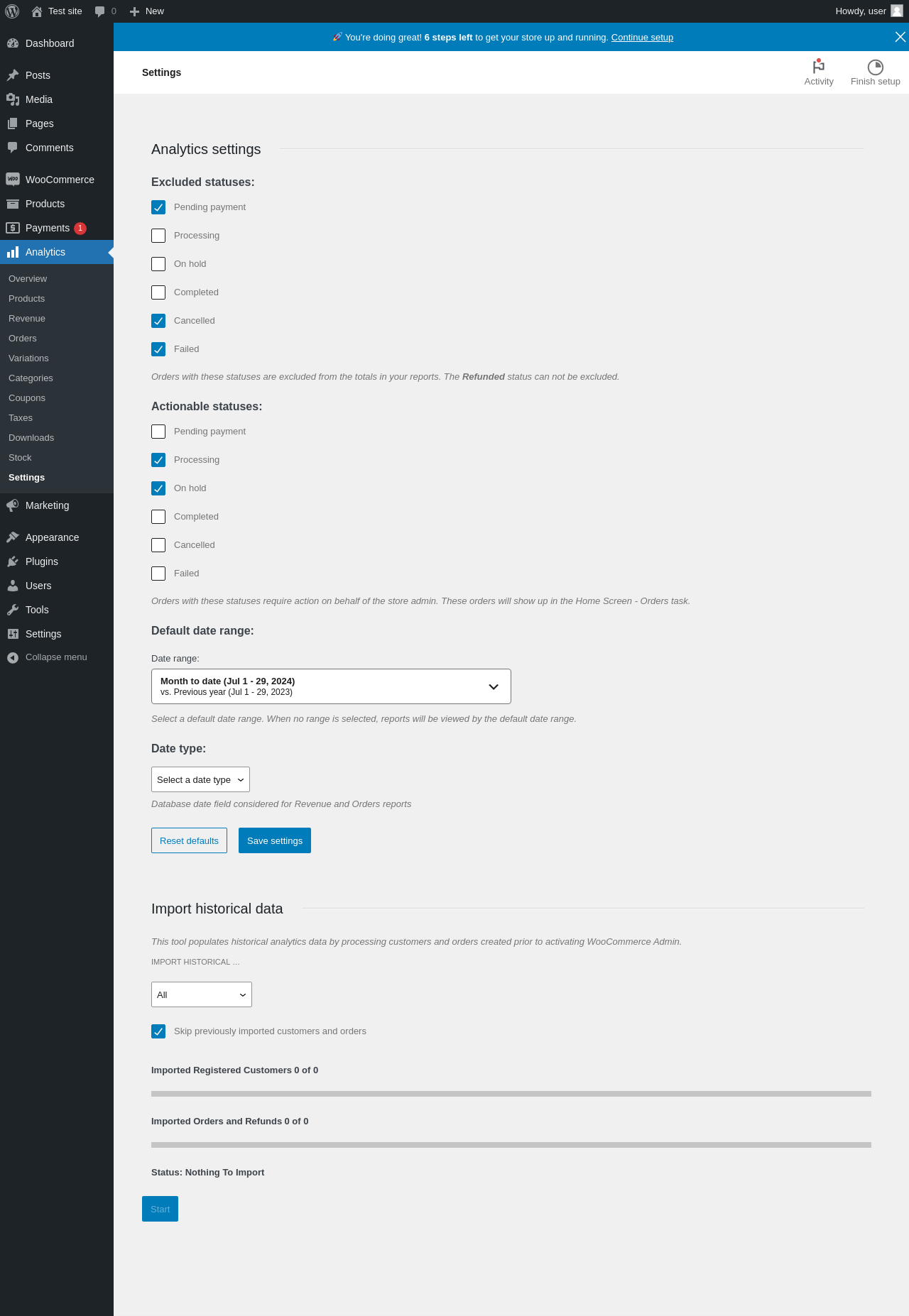Viewport: 909px width, 1316px height.
Task: Open the Activity flag icon
Action: tap(819, 66)
